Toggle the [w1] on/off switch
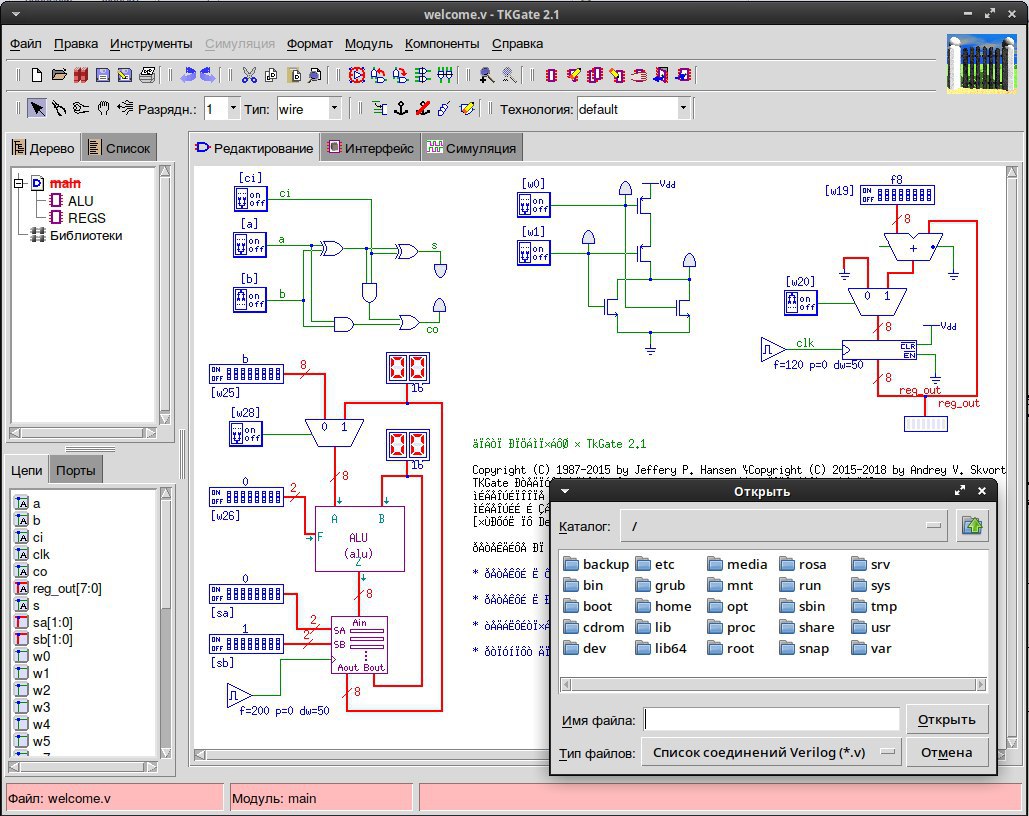1029x816 pixels. coord(534,253)
